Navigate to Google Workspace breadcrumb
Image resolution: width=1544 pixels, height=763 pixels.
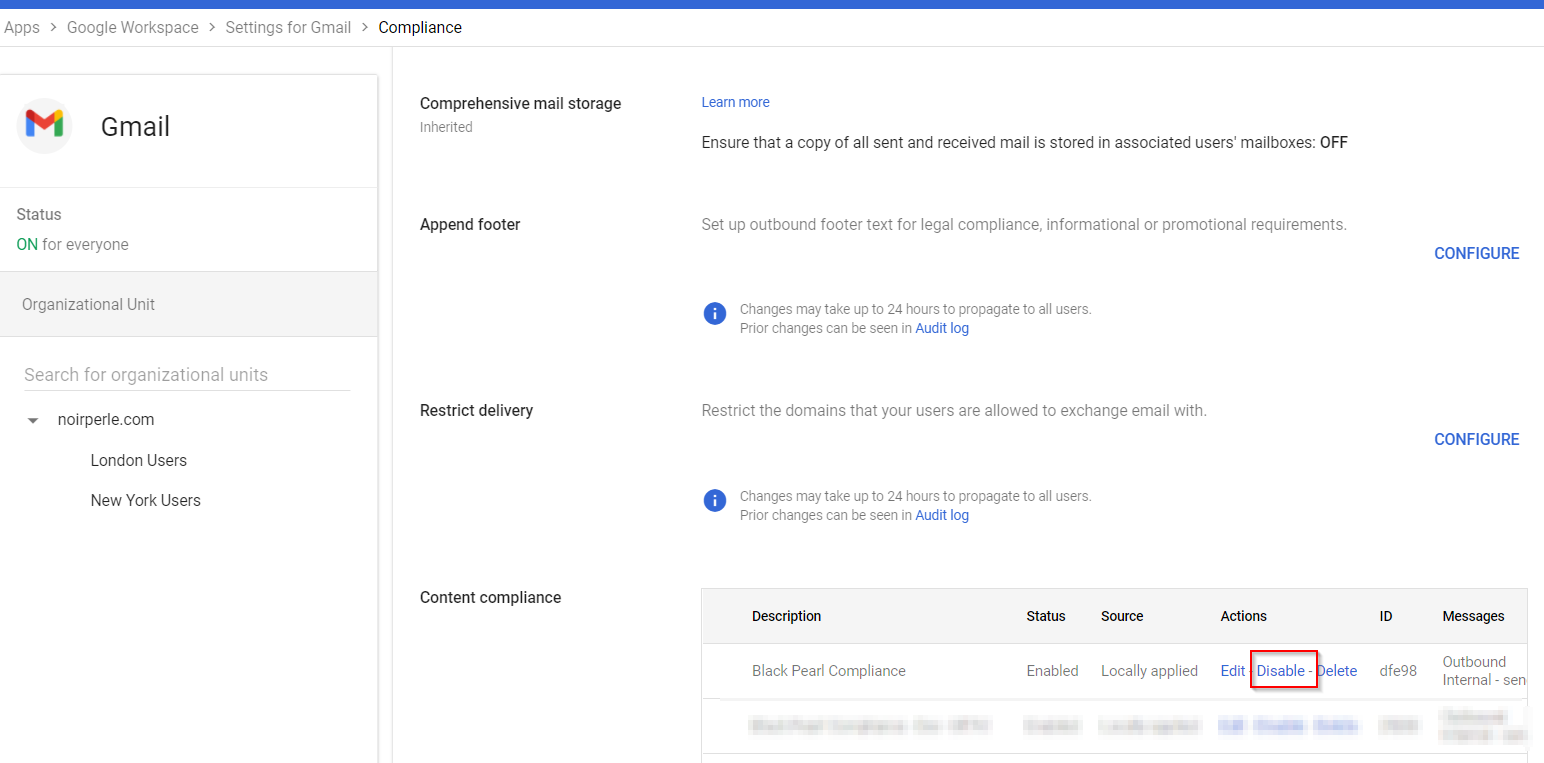132,27
